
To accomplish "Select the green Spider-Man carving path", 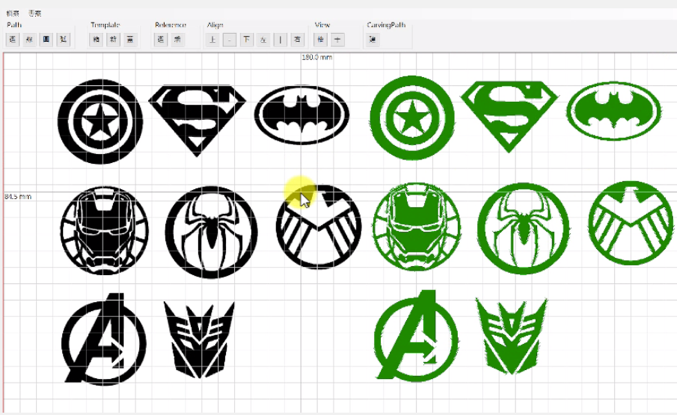I will point(523,228).
